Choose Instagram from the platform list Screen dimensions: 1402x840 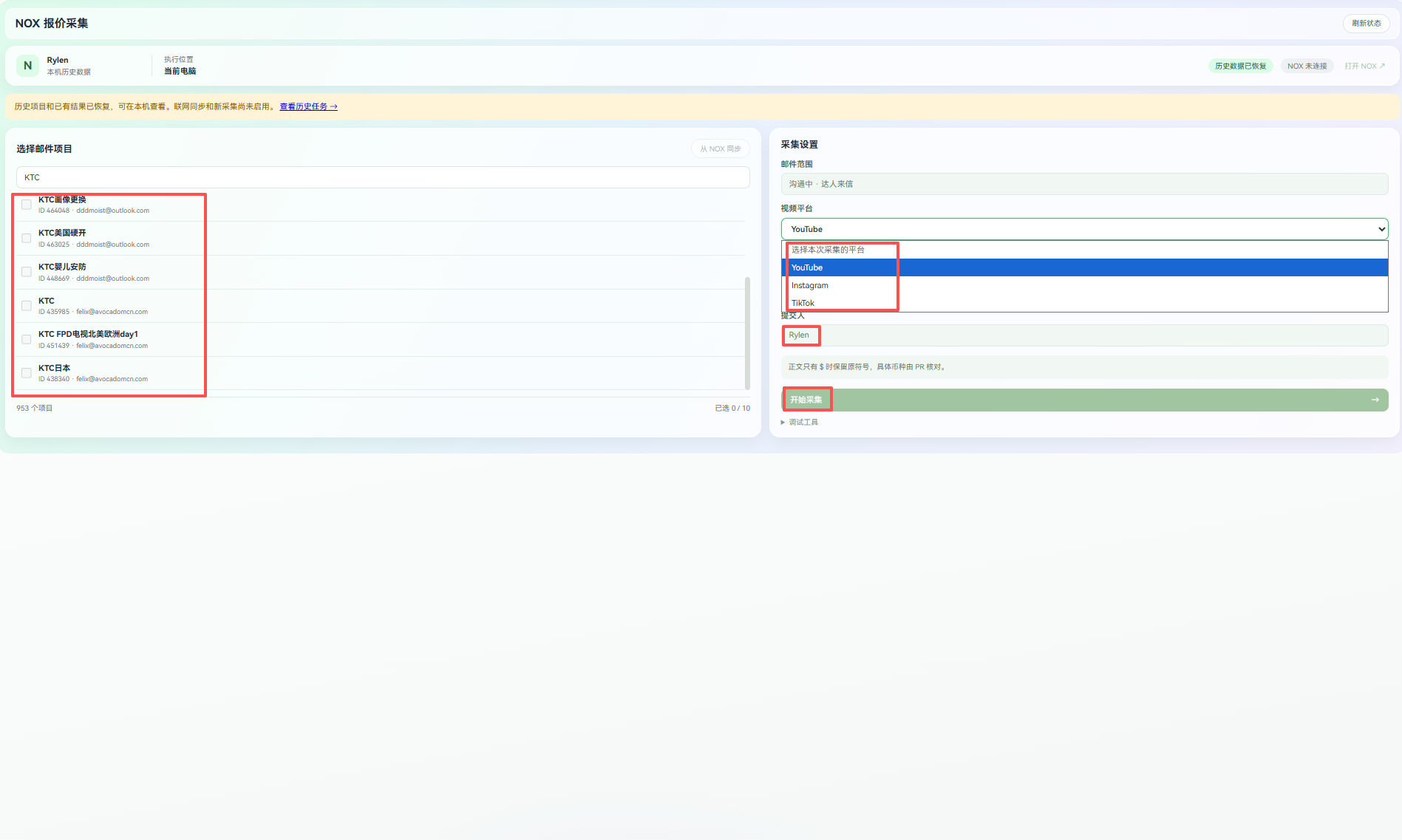[1084, 285]
